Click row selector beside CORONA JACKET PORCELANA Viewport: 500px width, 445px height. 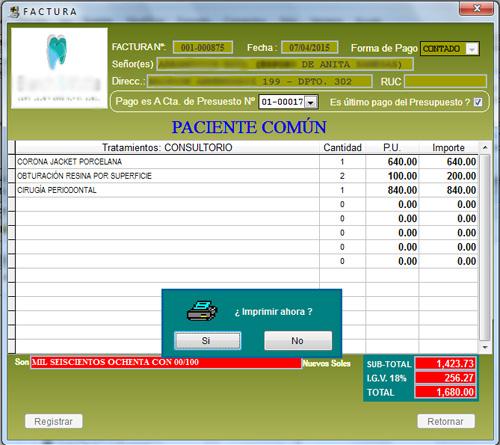tap(12, 162)
